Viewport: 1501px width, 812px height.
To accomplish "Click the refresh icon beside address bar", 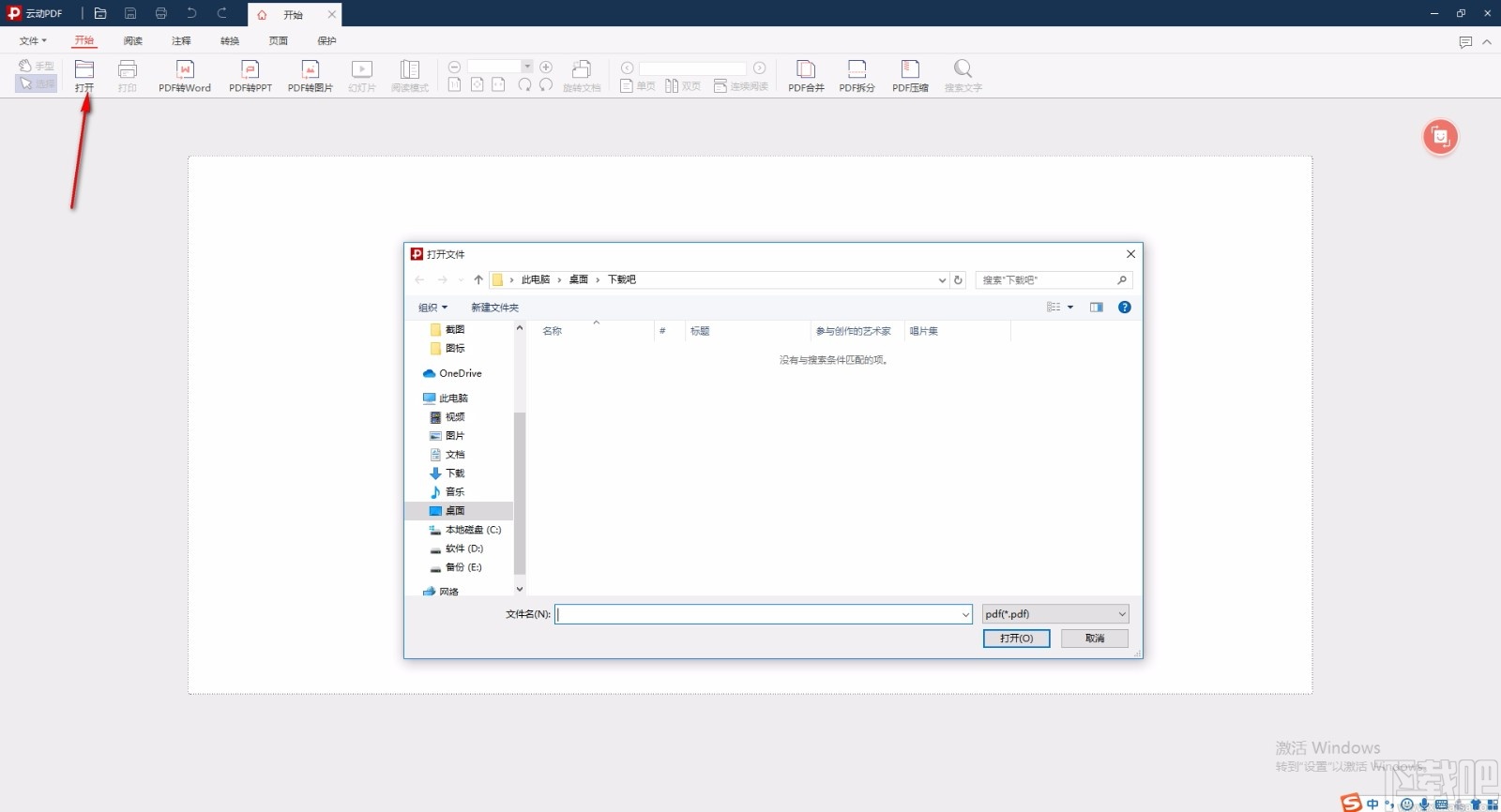I will point(958,279).
